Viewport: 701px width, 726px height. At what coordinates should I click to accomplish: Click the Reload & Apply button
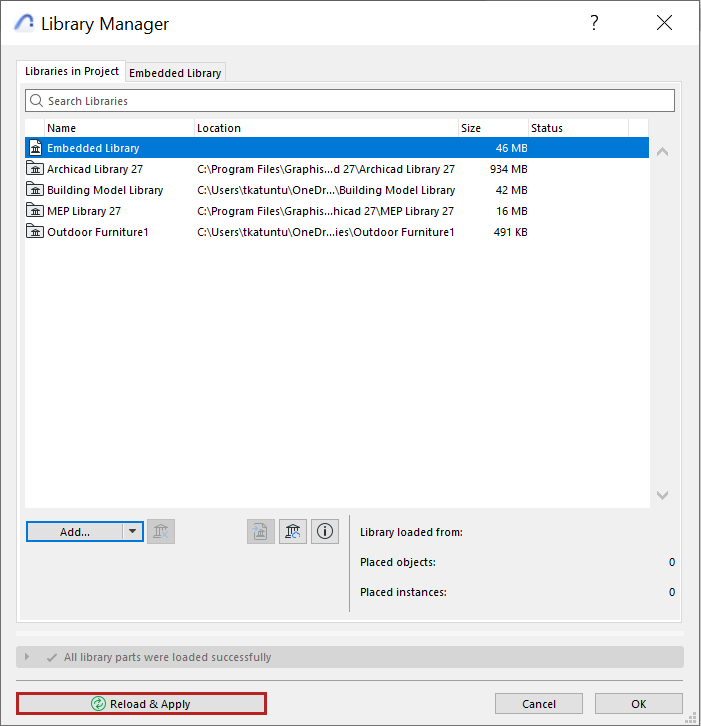click(141, 704)
